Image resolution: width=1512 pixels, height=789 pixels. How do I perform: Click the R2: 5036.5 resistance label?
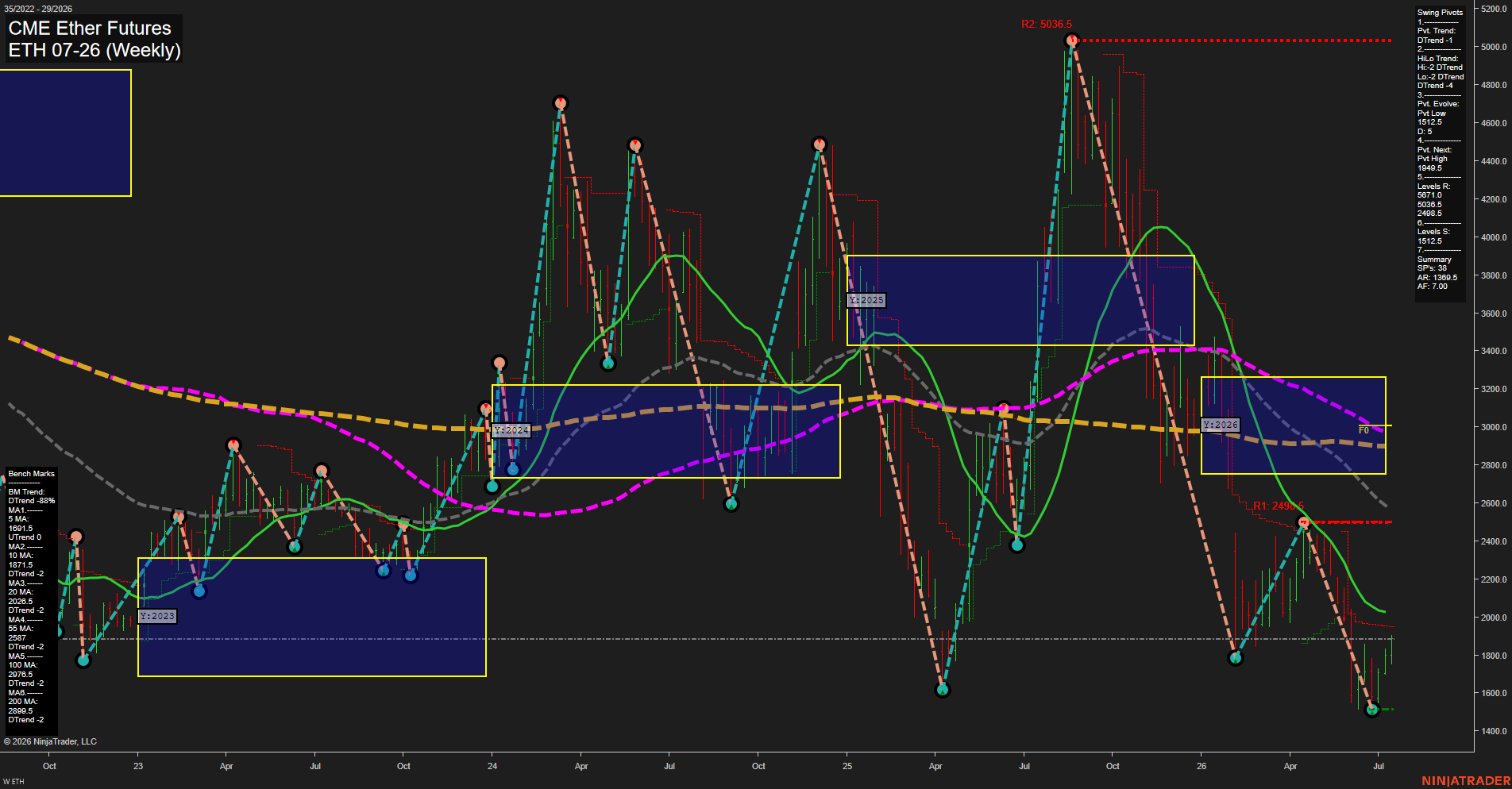tap(1046, 25)
